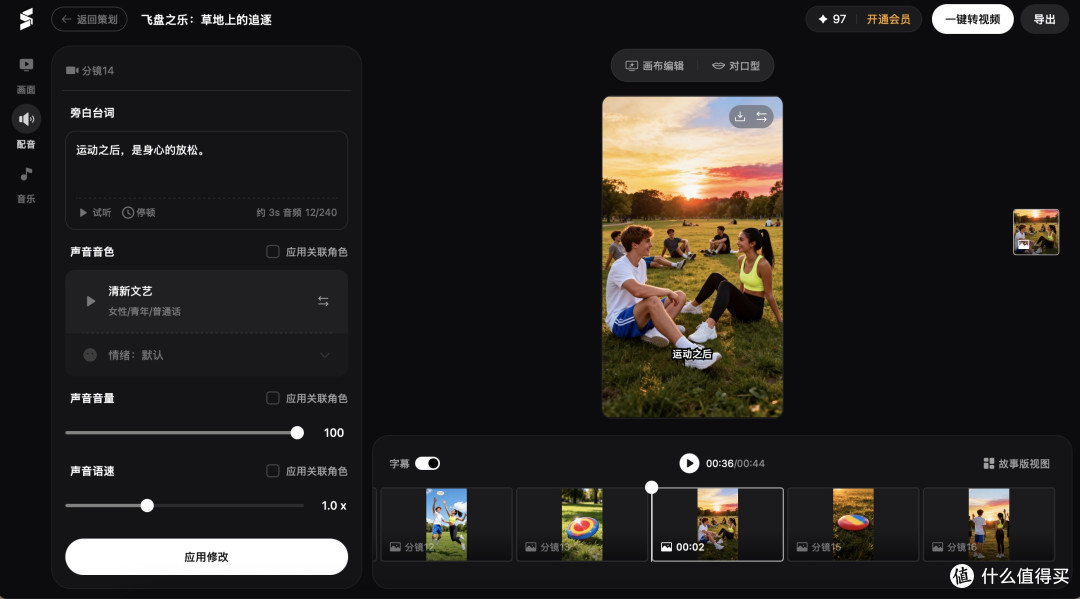Expand the 情绪: 默认 dropdown

(x=207, y=355)
